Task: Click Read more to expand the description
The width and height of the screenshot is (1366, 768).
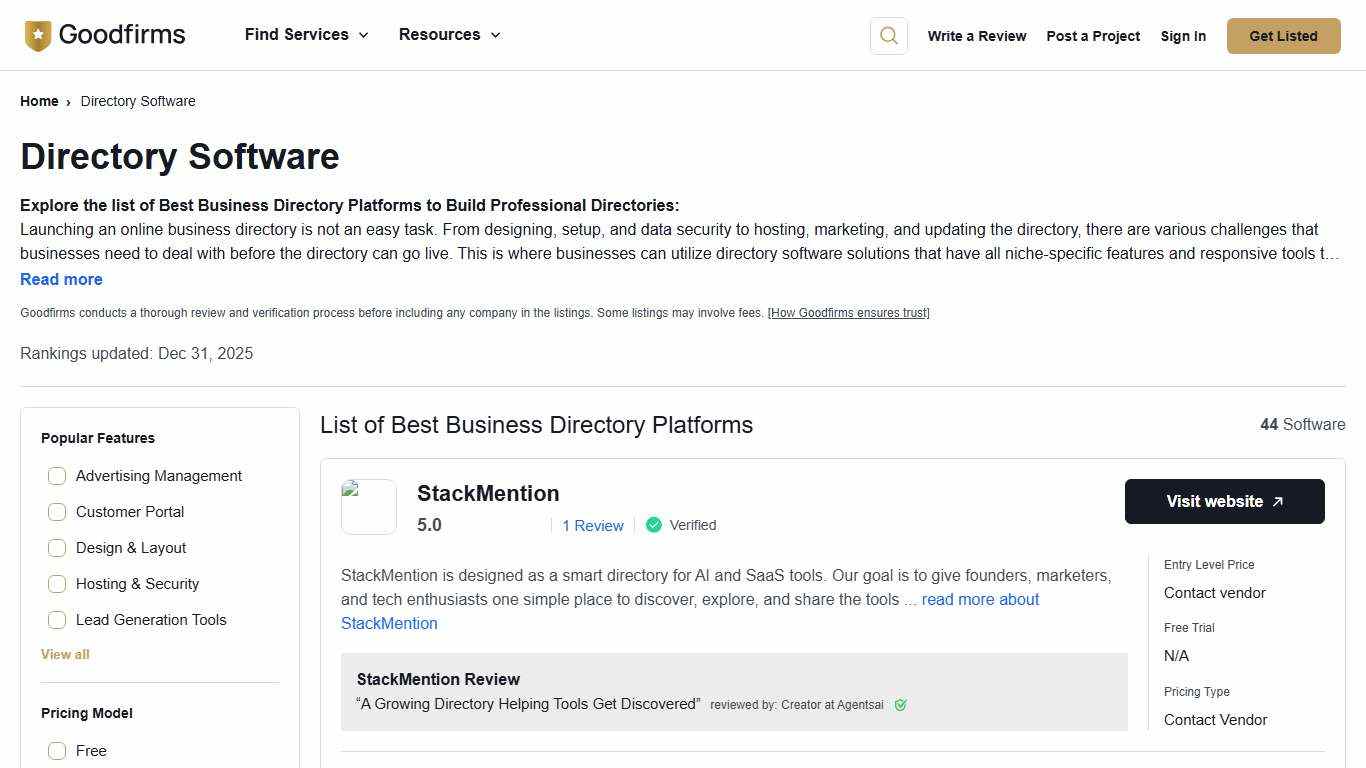Action: point(61,279)
